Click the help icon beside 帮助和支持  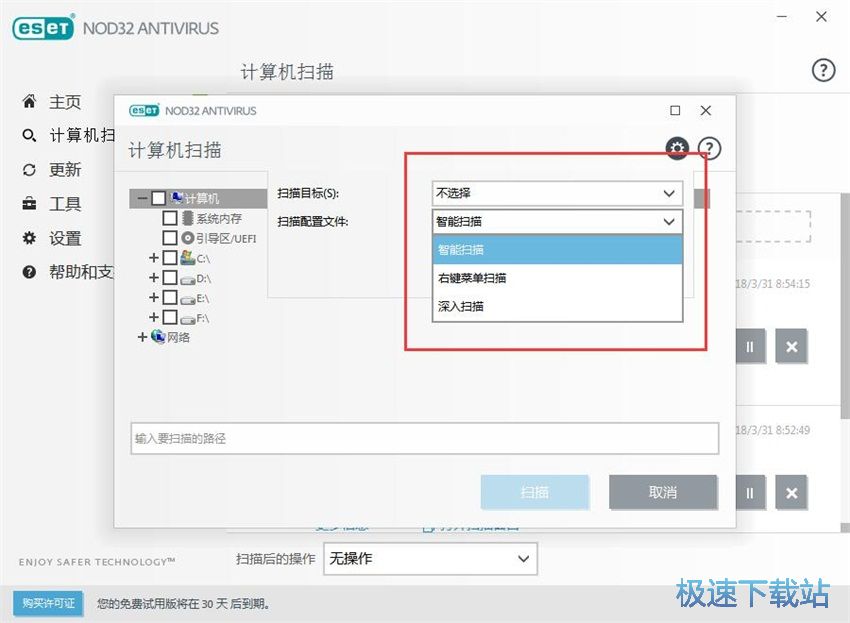[29, 272]
